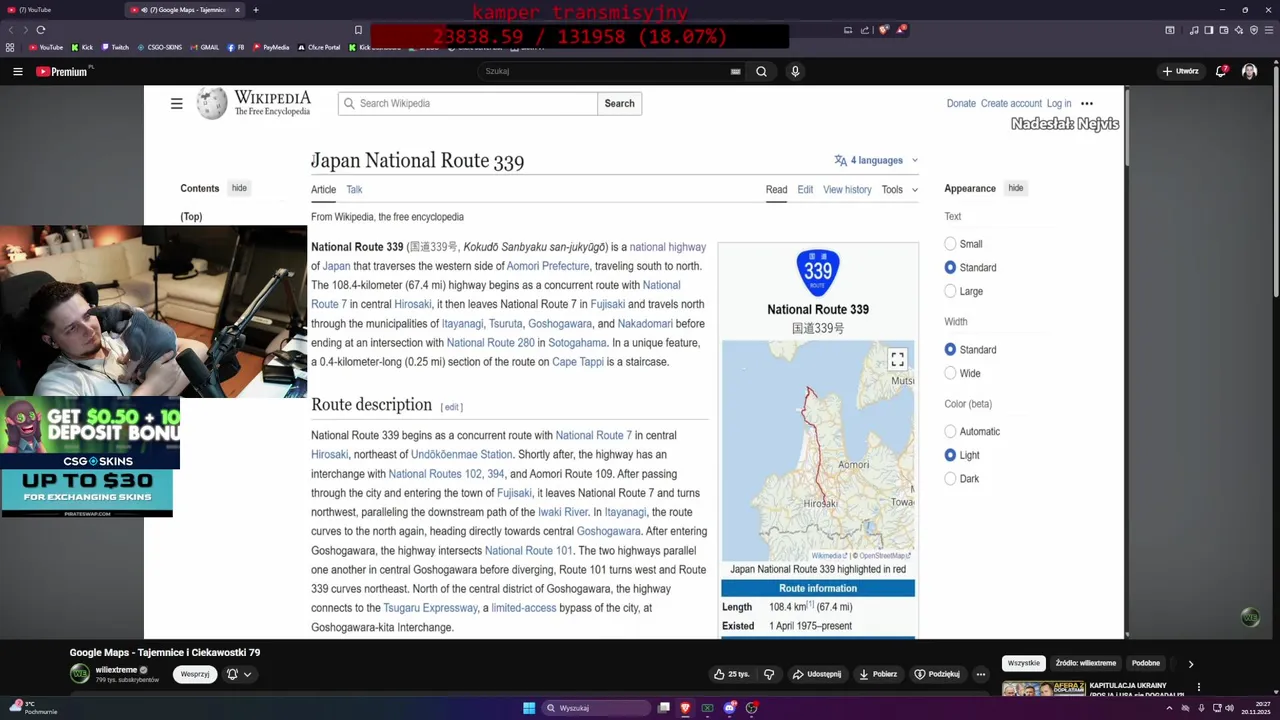Open more video actions ellipsis
This screenshot has width=1280, height=720.
click(981, 674)
